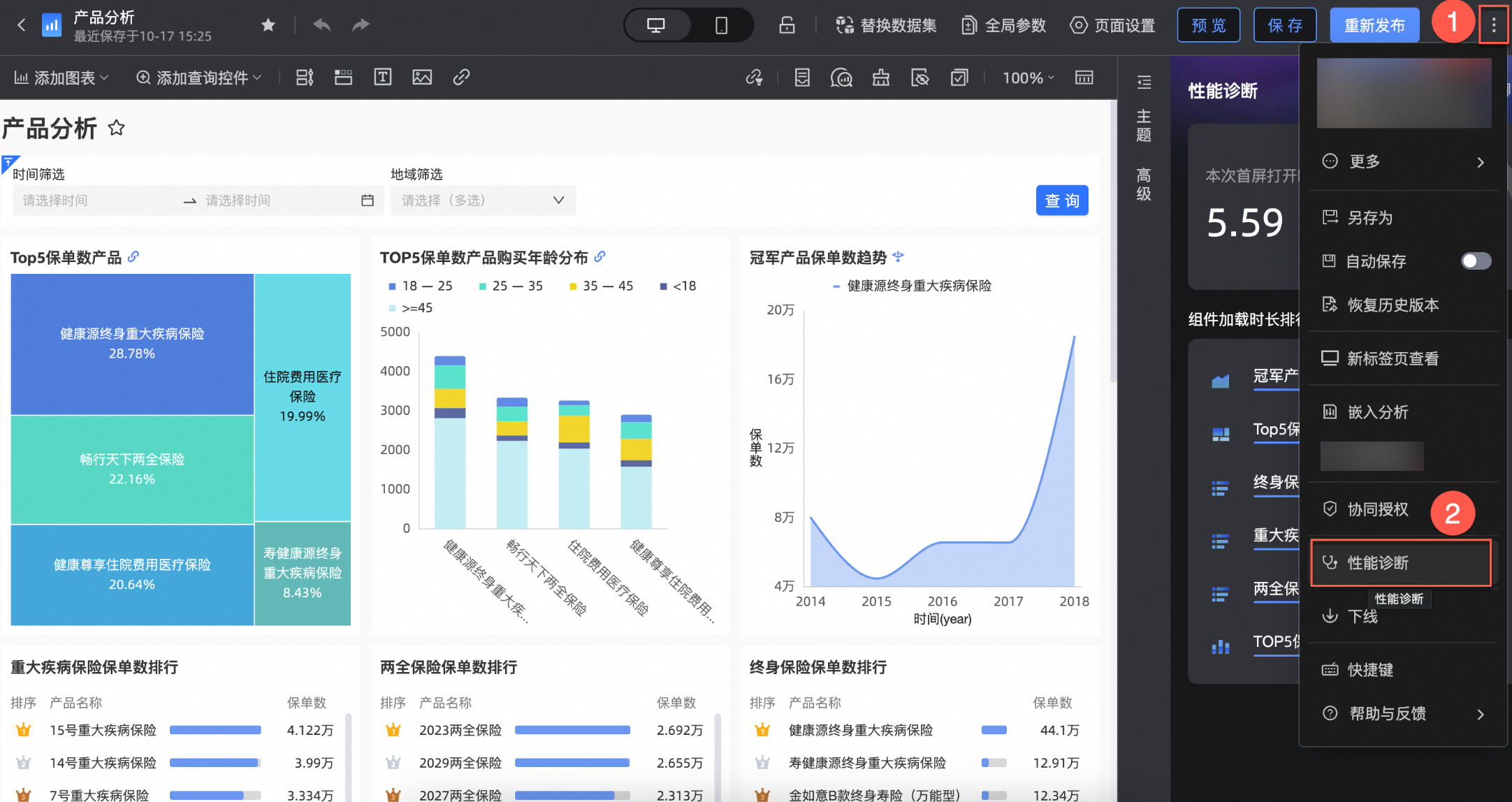The image size is (1512, 802).
Task: Expand the 添加图表 dropdown
Action: [x=61, y=78]
